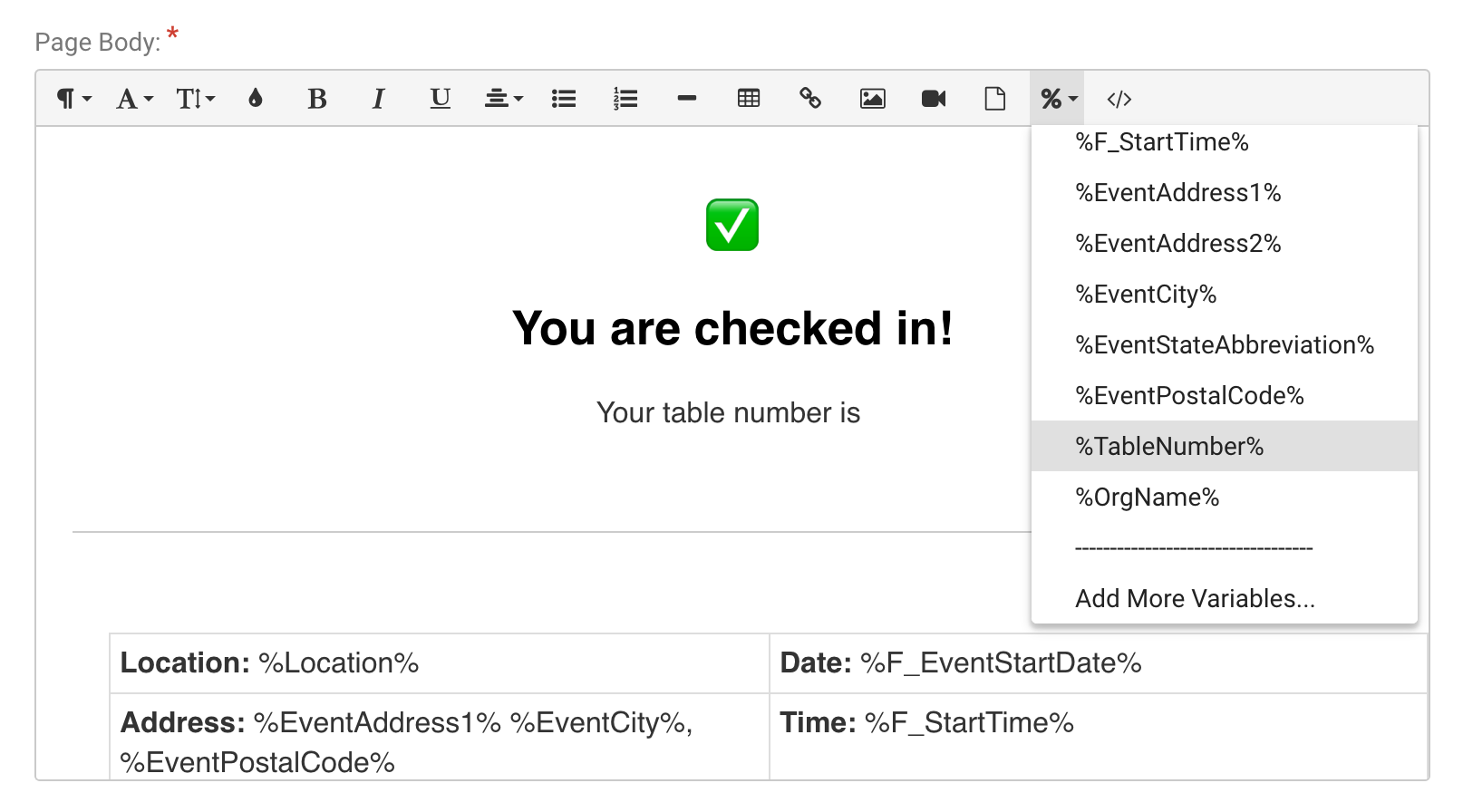Click the Address table cell
The height and width of the screenshot is (812, 1463).
click(440, 737)
